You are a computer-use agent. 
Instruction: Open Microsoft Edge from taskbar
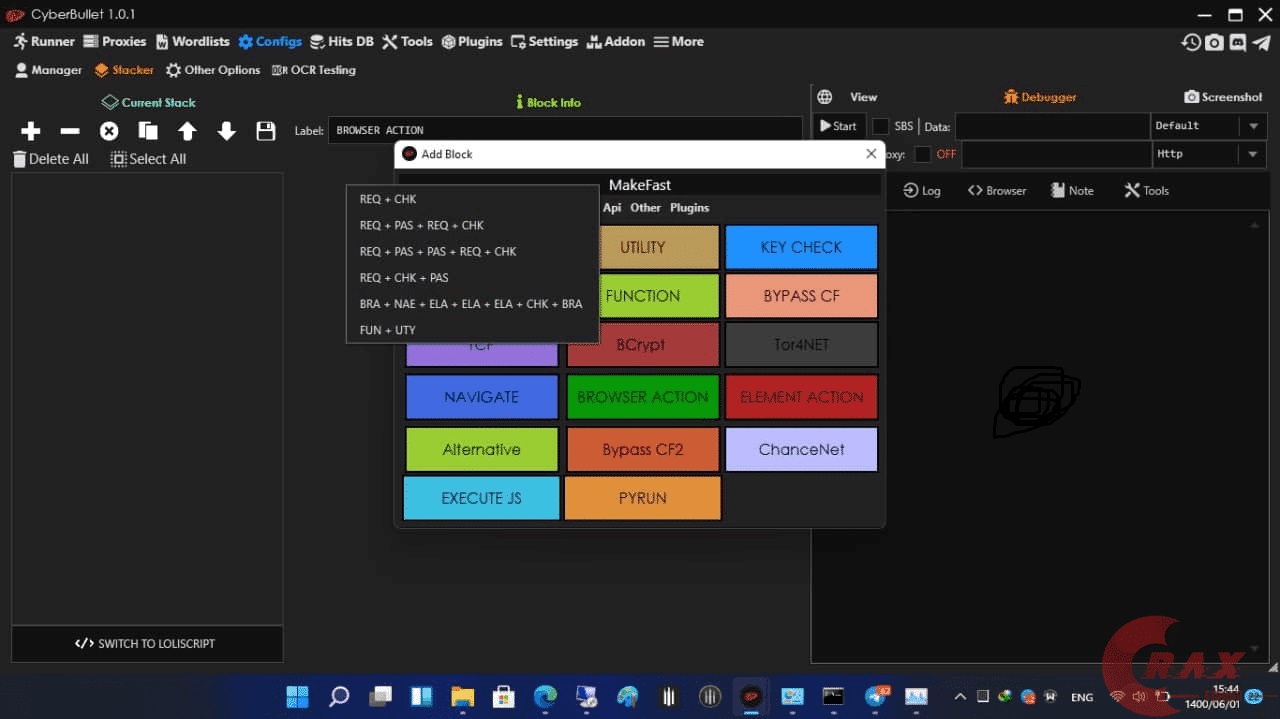pyautogui.click(x=545, y=696)
